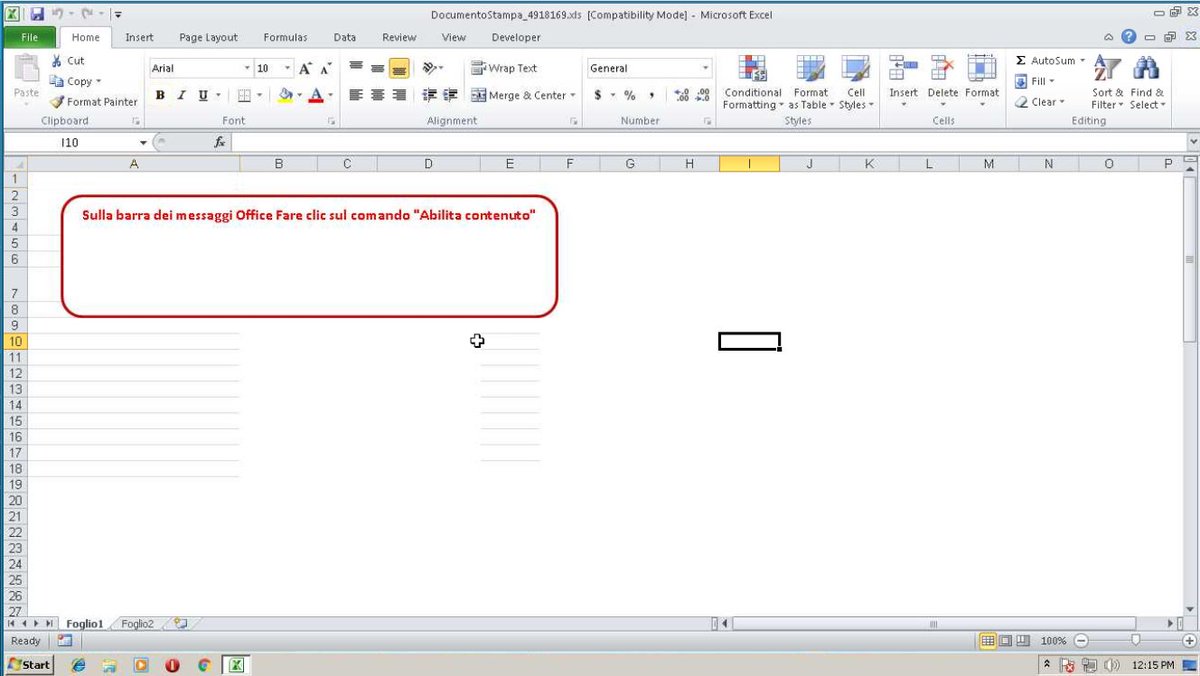
Task: Switch to Insert tab
Action: [139, 37]
